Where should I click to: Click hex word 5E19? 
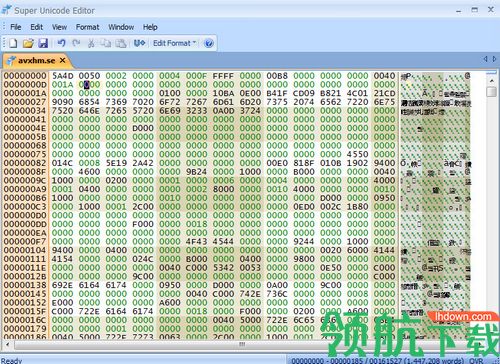pos(116,163)
